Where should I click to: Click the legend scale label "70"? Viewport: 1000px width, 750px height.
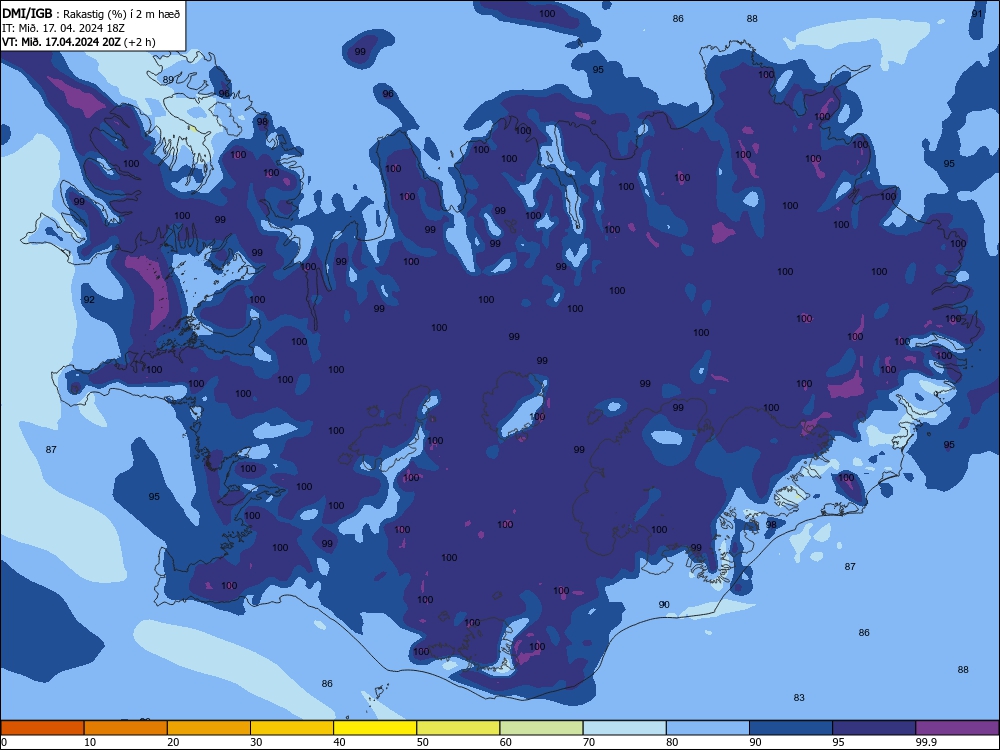589,742
